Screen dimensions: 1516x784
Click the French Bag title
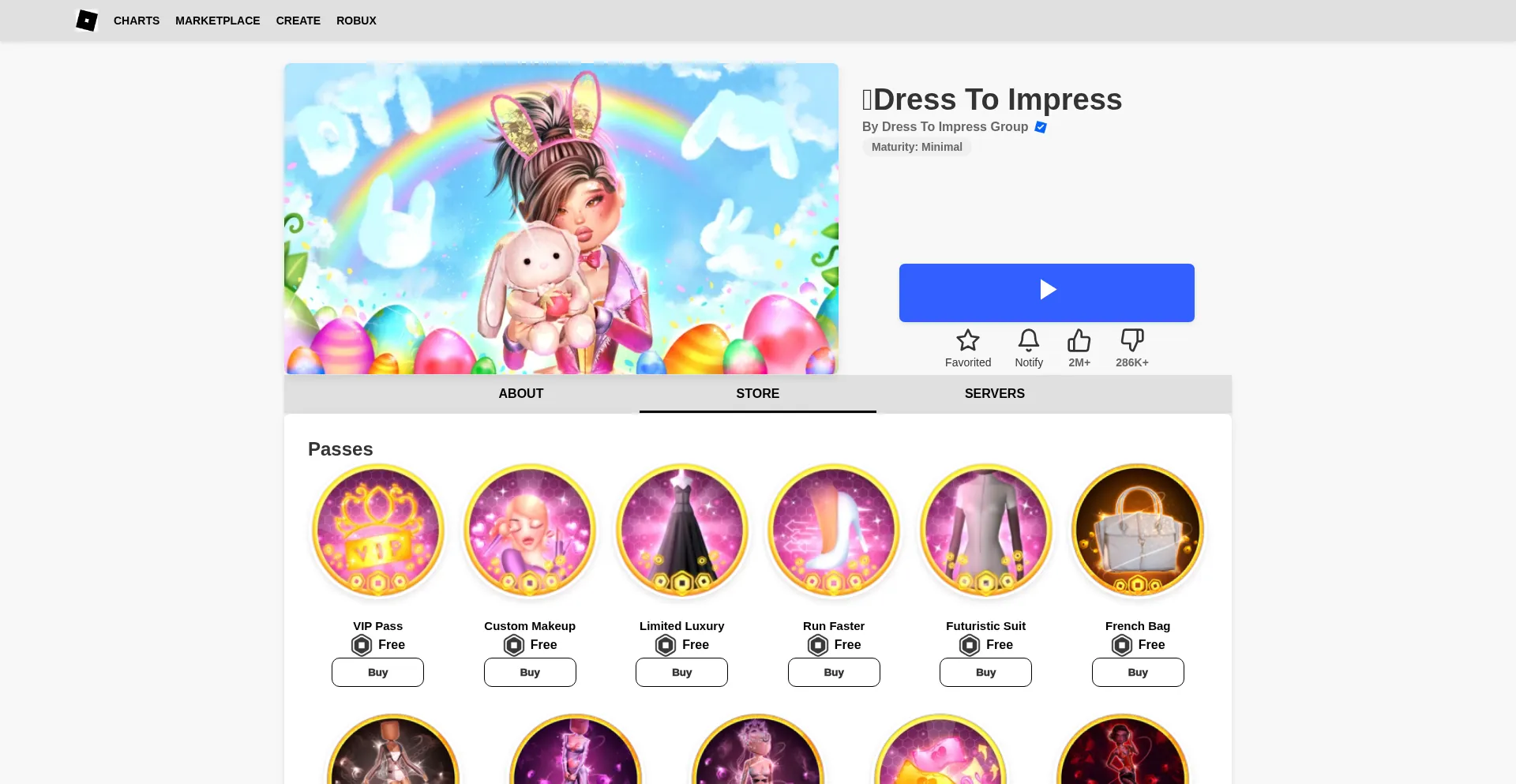click(1138, 626)
